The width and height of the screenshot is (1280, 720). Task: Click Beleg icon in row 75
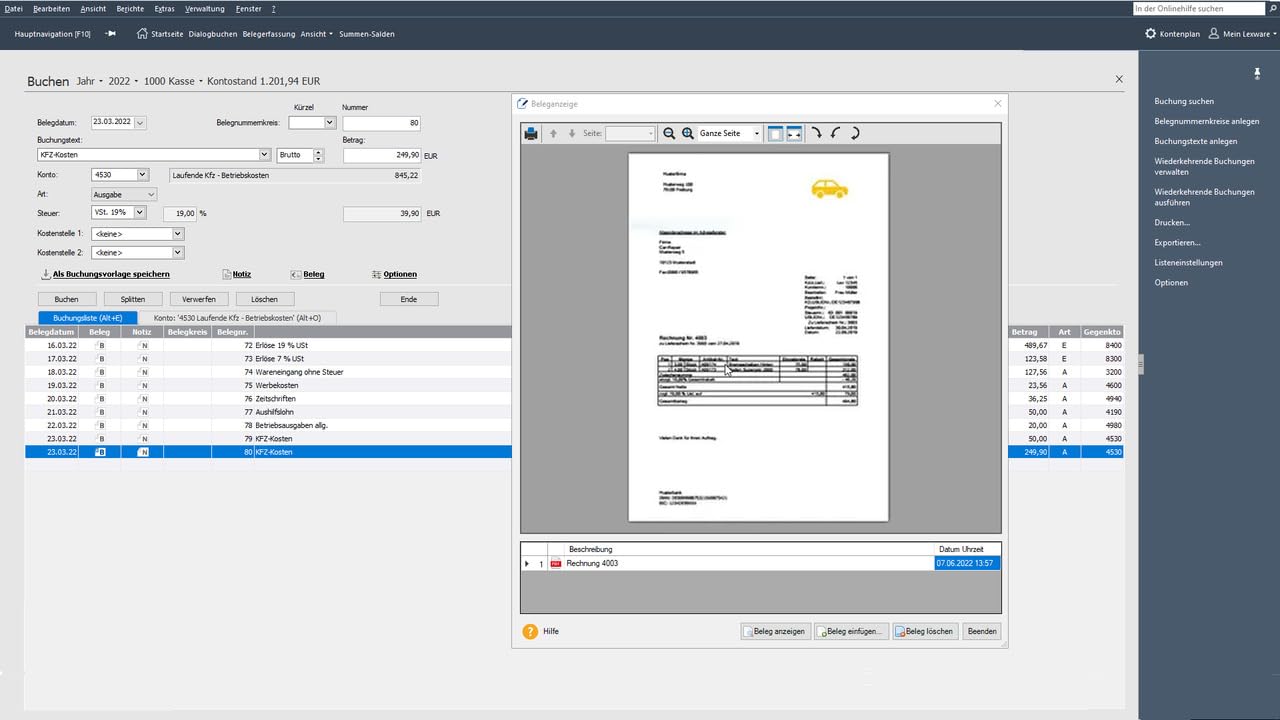(x=99, y=385)
